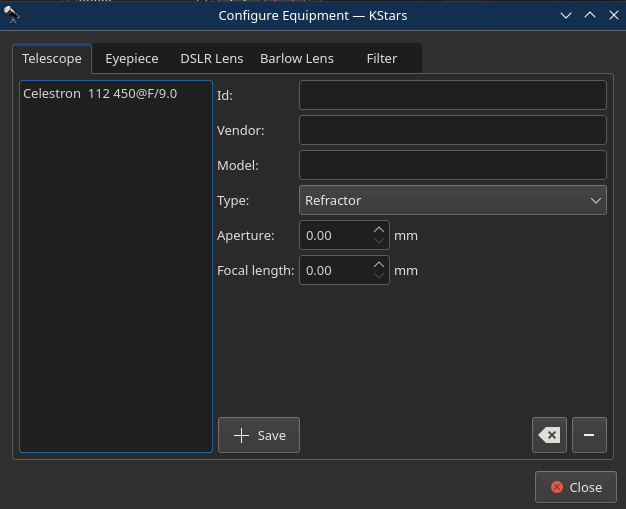Open the Type dropdown showing Refractor
626x509 pixels.
pyautogui.click(x=453, y=200)
